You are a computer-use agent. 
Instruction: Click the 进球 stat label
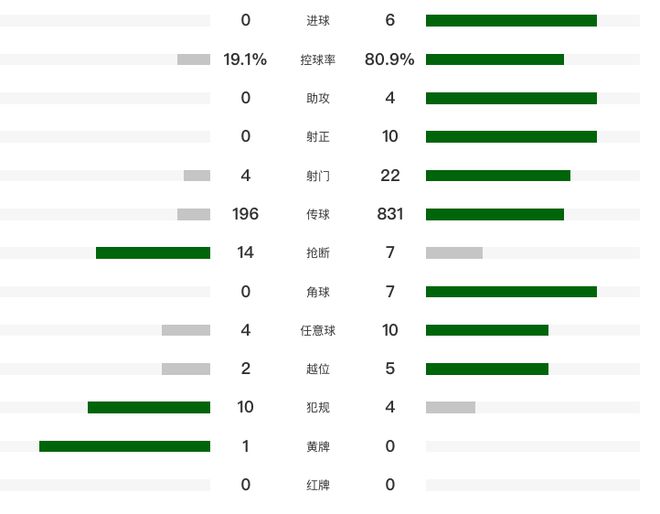[318, 21]
